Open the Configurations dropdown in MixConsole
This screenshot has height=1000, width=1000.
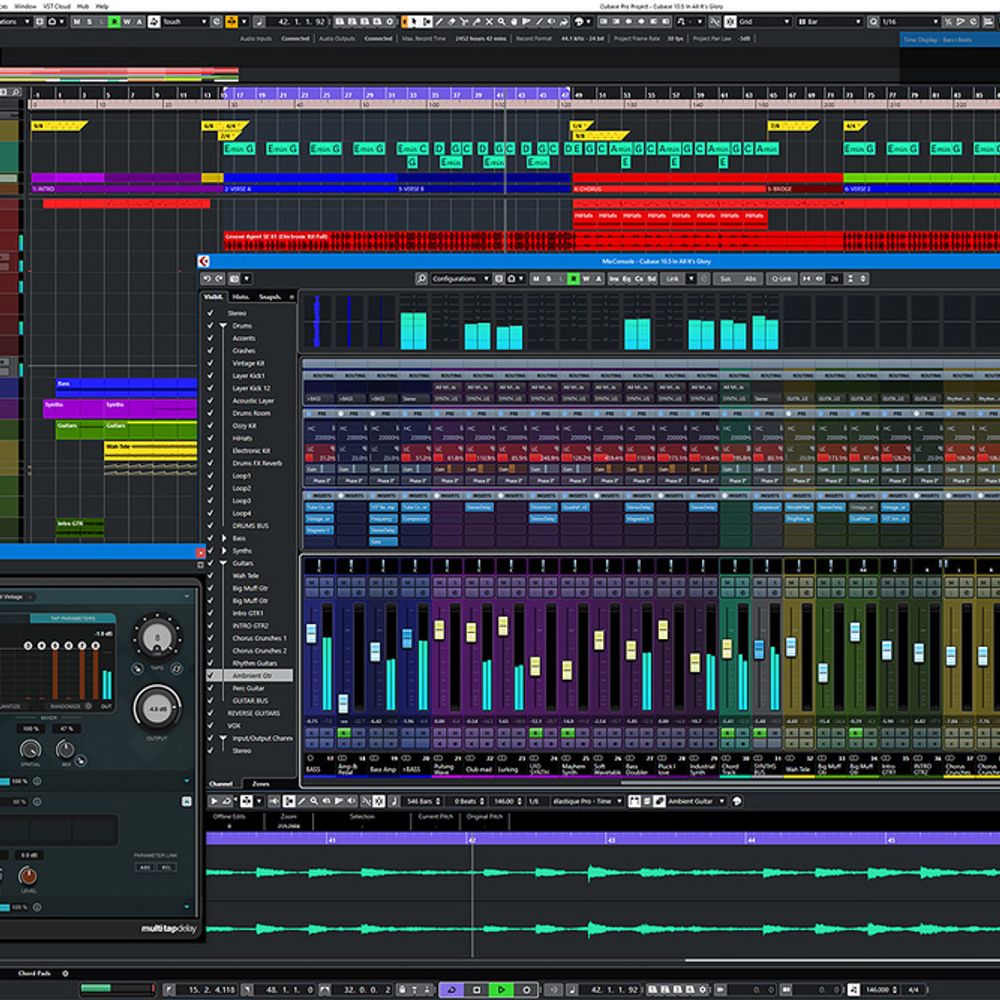pyautogui.click(x=461, y=279)
